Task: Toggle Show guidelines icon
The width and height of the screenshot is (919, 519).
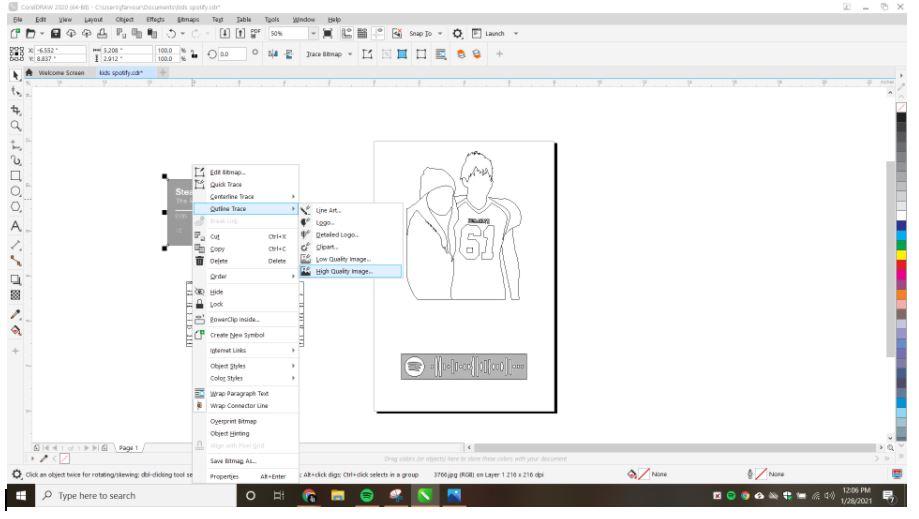Action: tap(379, 33)
